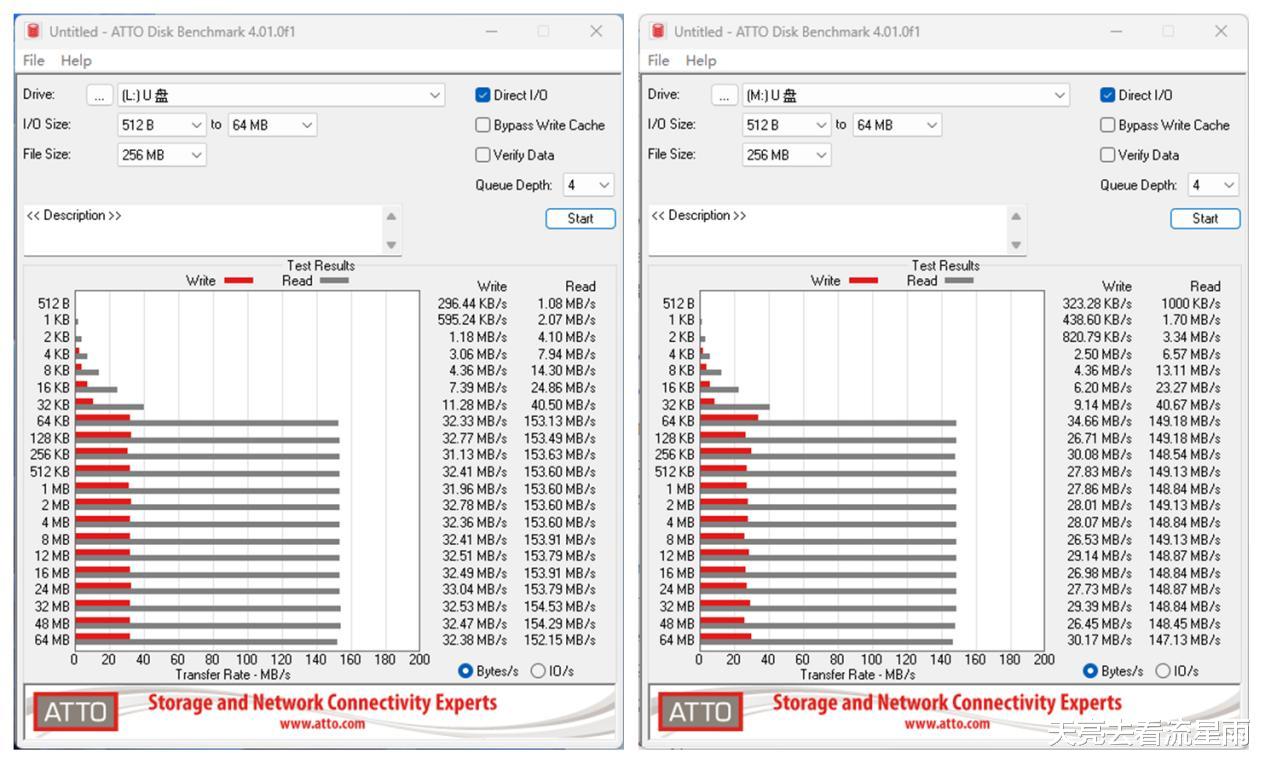1265x765 pixels.
Task: Open the Queue Depth dropdown in the L: drive window
Action: pyautogui.click(x=589, y=185)
